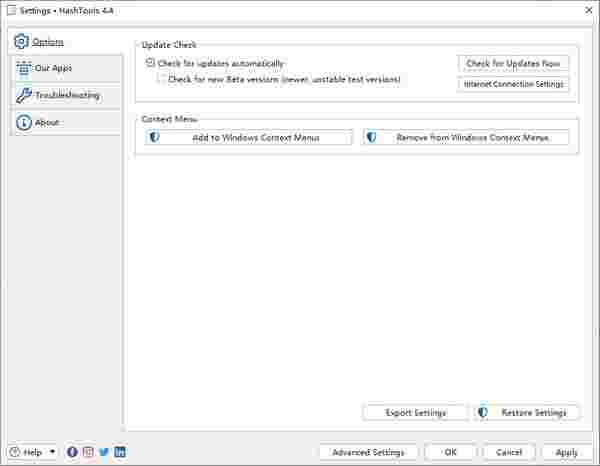Click the Our Apps grid icon

tap(23, 69)
